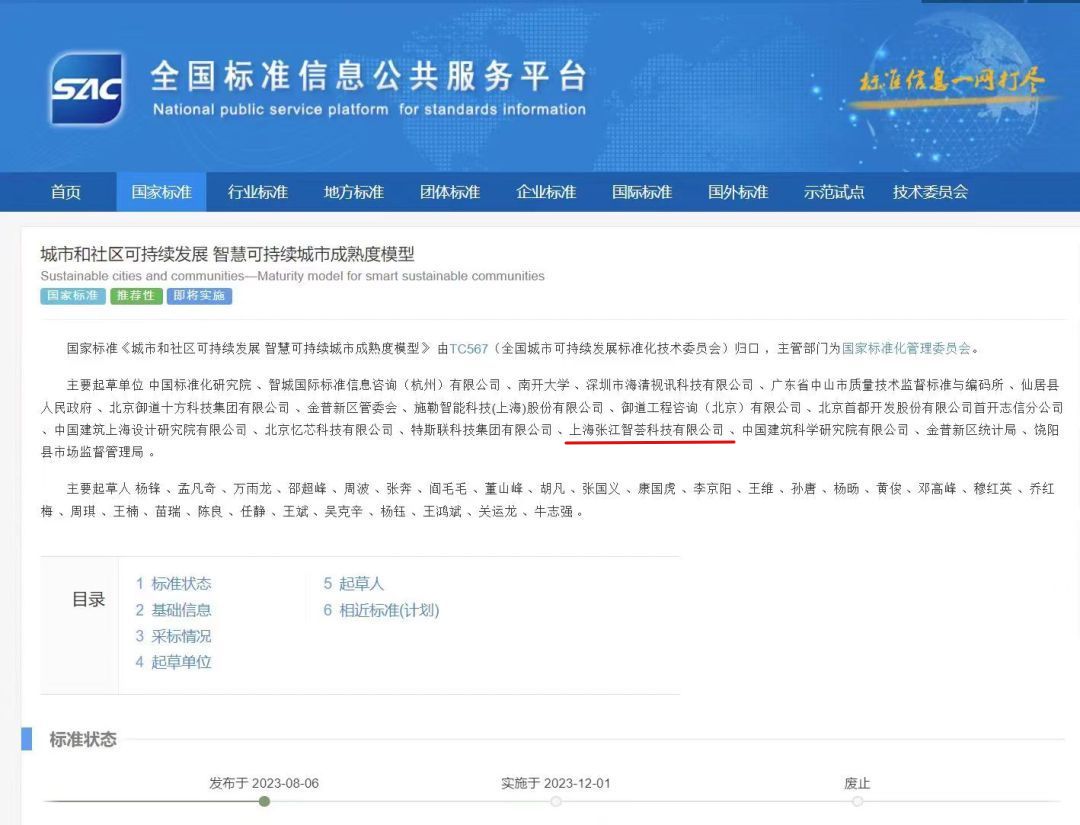Open the 企业标准 tab
1080x825 pixels.
click(x=546, y=192)
